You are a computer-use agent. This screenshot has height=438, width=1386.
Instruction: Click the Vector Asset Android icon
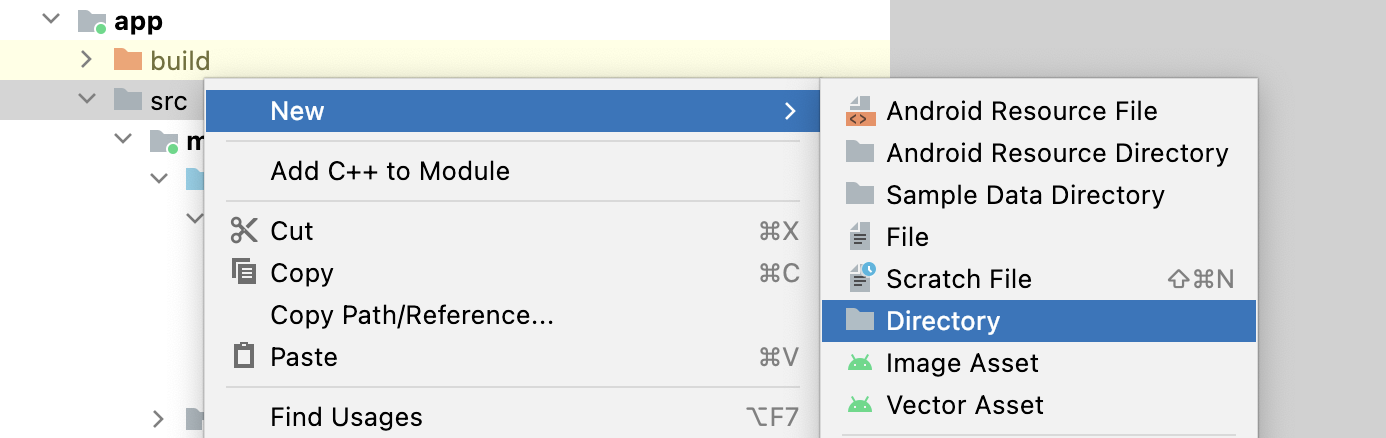tap(860, 405)
